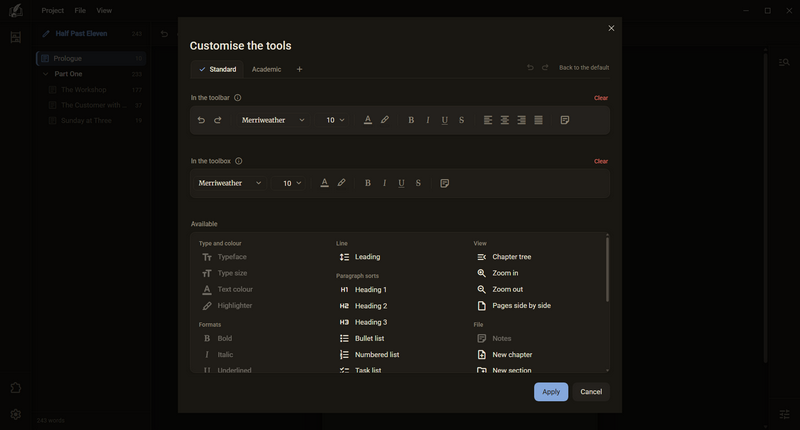Add Zoom in from Available list
800x430 pixels.
(x=497, y=273)
